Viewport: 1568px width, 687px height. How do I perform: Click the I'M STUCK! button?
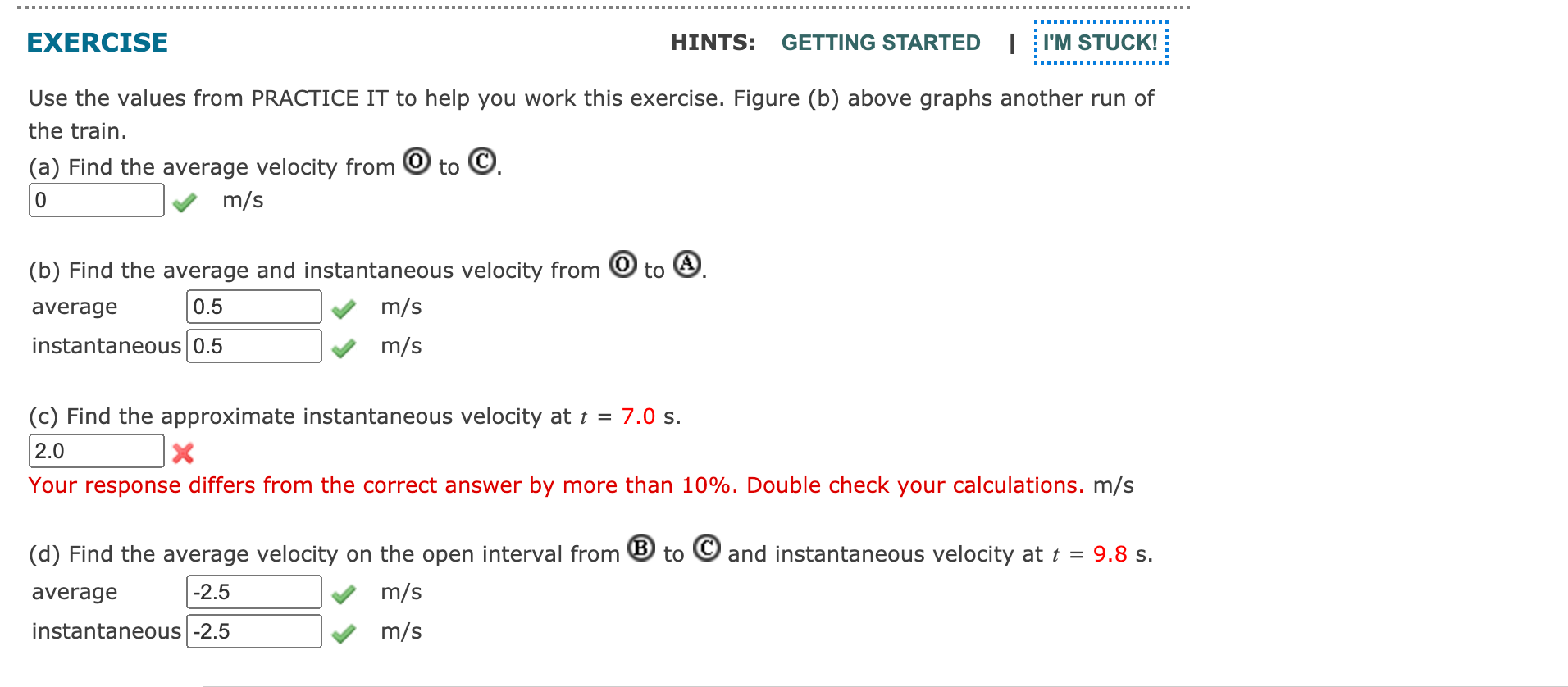[x=1100, y=43]
